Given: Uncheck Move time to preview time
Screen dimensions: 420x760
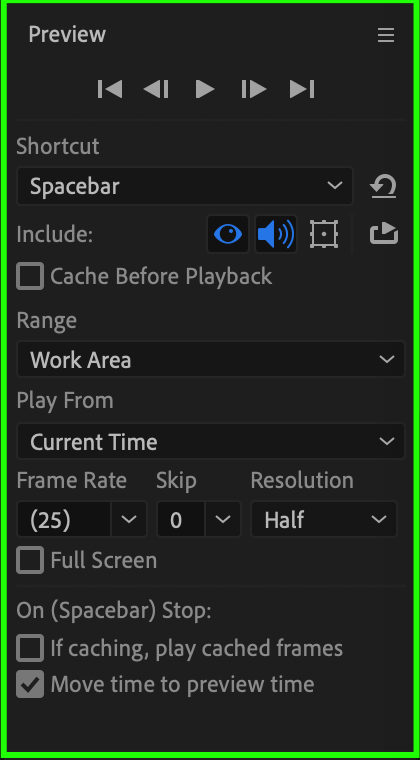Looking at the screenshot, I should (x=30, y=684).
